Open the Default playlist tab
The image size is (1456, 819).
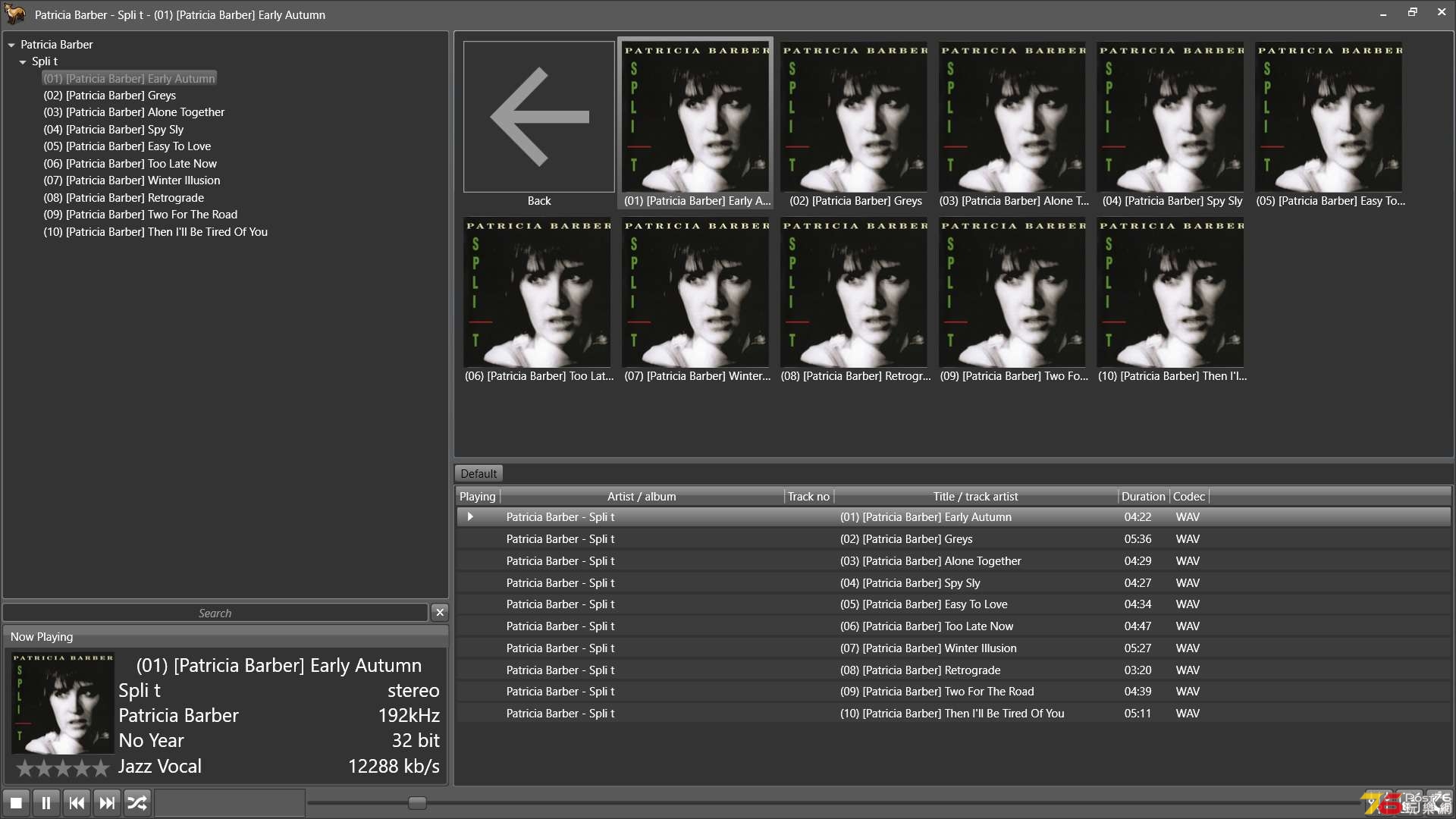tap(479, 473)
